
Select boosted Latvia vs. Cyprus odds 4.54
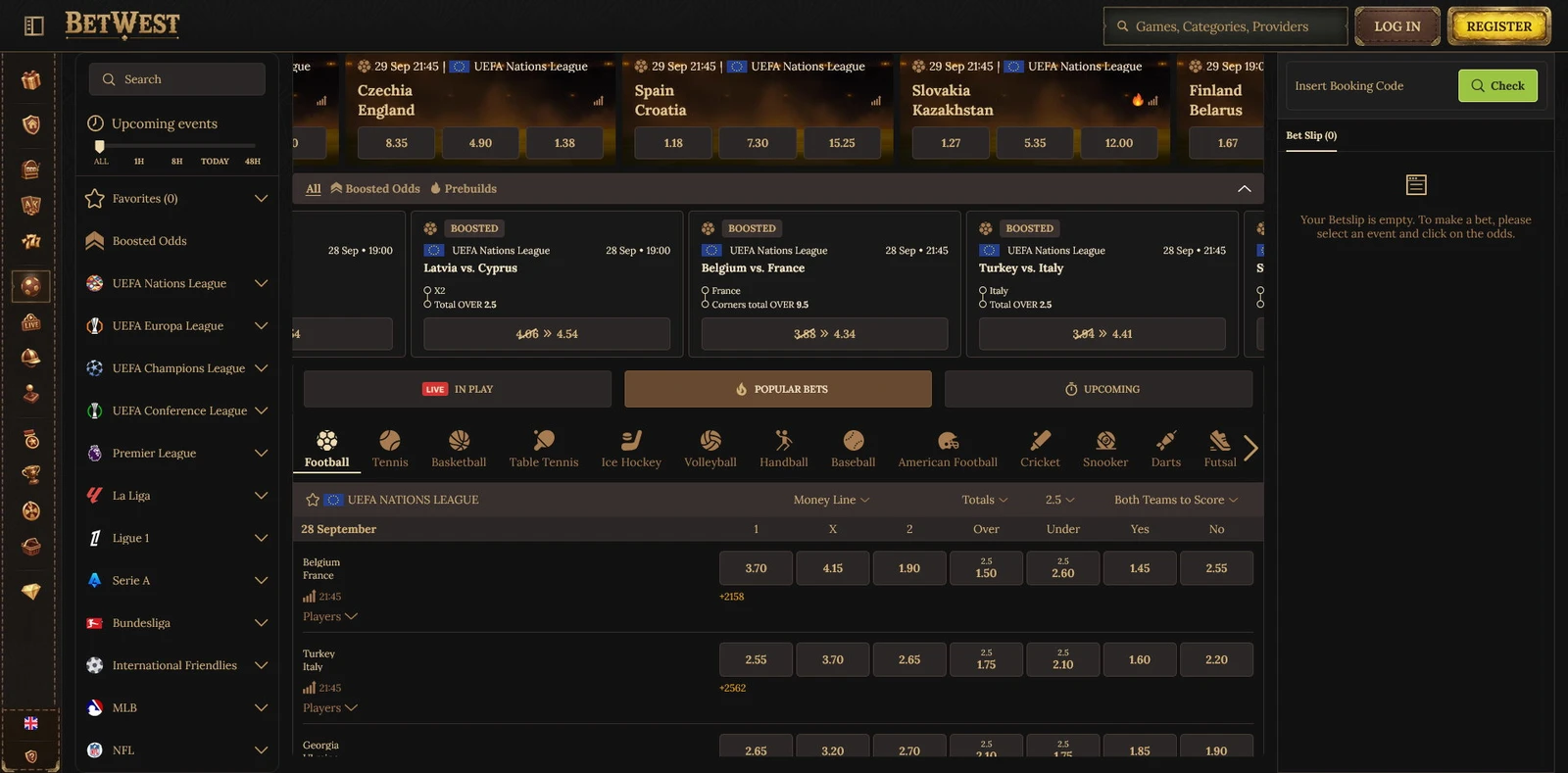click(547, 334)
